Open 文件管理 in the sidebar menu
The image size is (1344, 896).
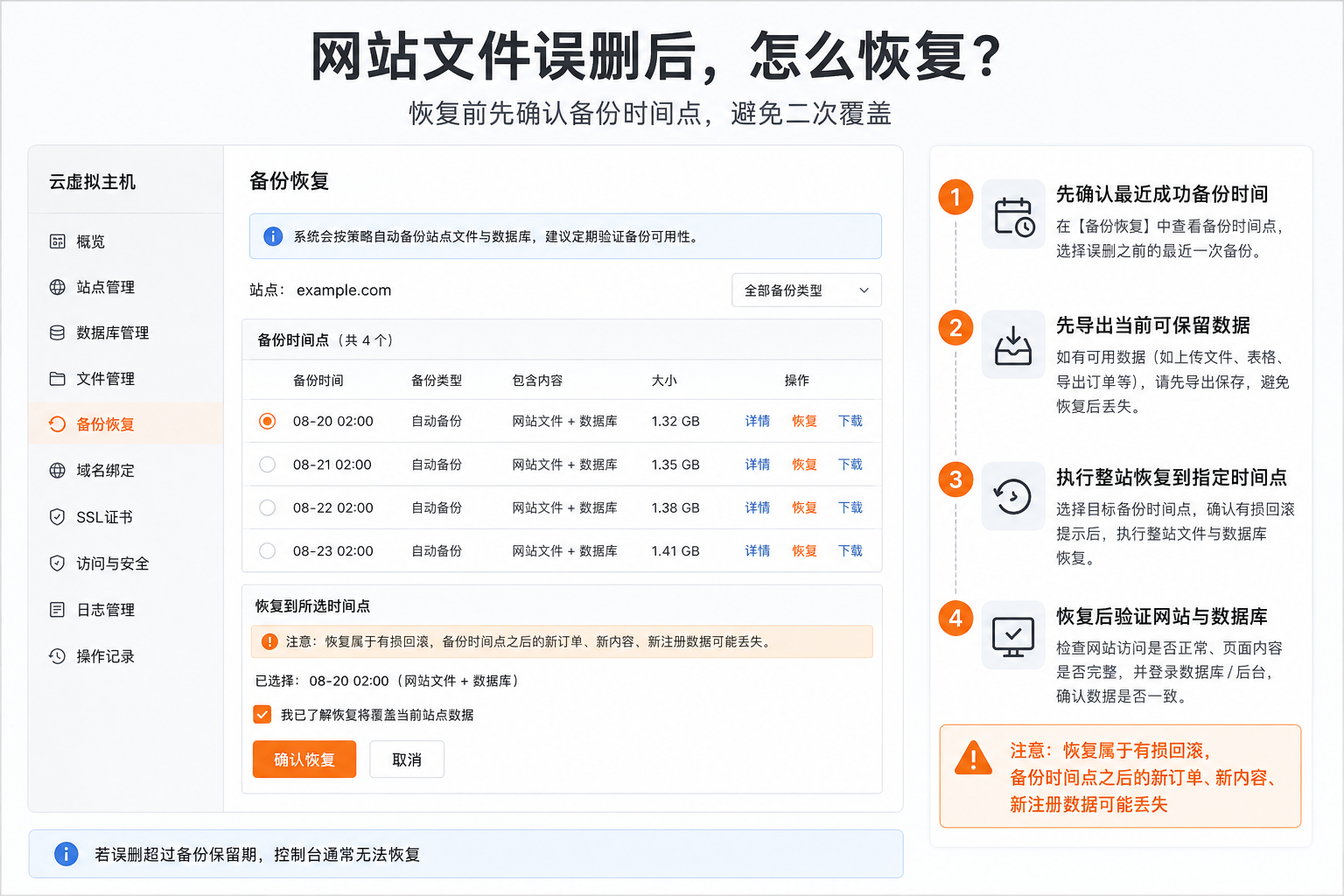click(126, 379)
